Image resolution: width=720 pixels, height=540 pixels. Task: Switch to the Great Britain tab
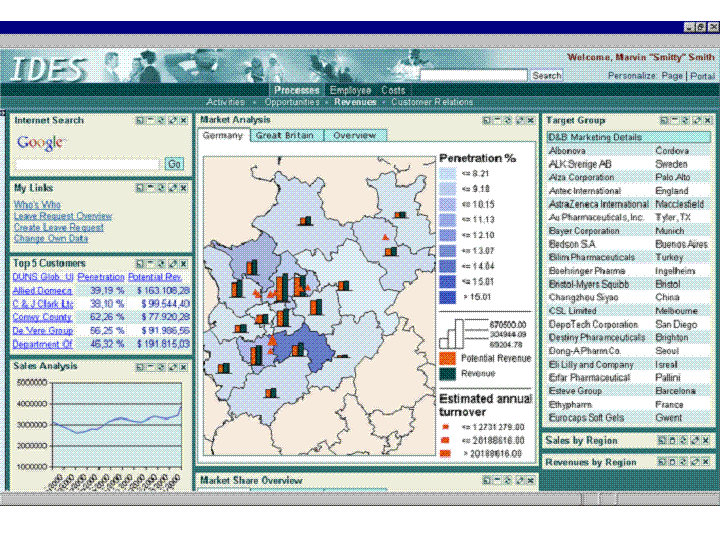click(287, 135)
